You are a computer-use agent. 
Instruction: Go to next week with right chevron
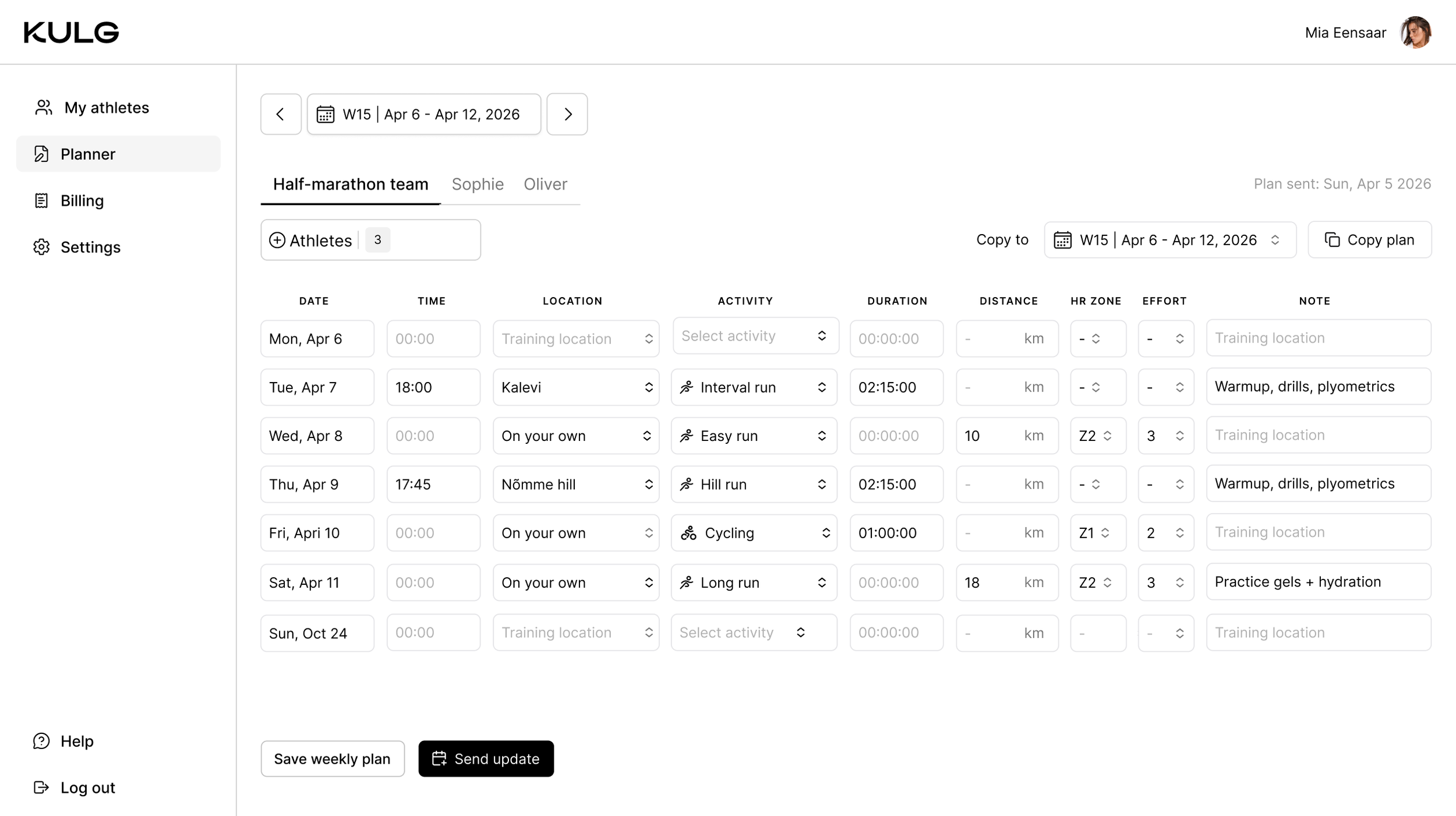click(x=567, y=114)
